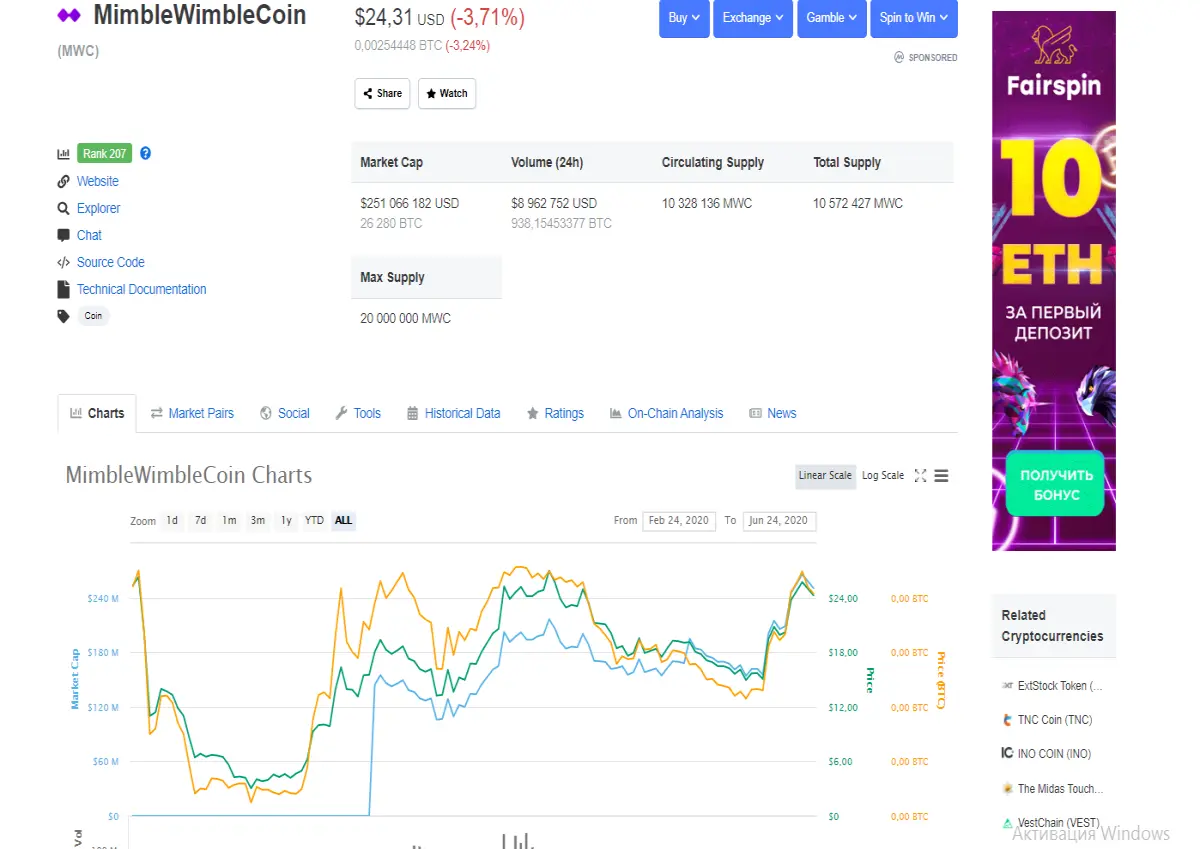Image resolution: width=1200 pixels, height=849 pixels.
Task: Click the Fairspin bonus button in ad
Action: click(1055, 484)
